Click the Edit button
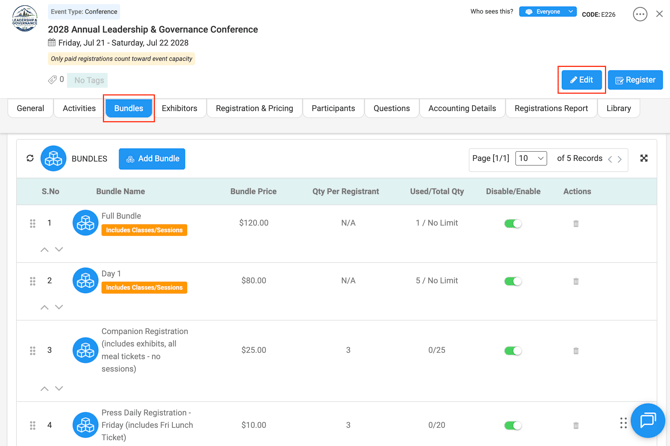Viewport: 670px width, 446px height. point(582,80)
